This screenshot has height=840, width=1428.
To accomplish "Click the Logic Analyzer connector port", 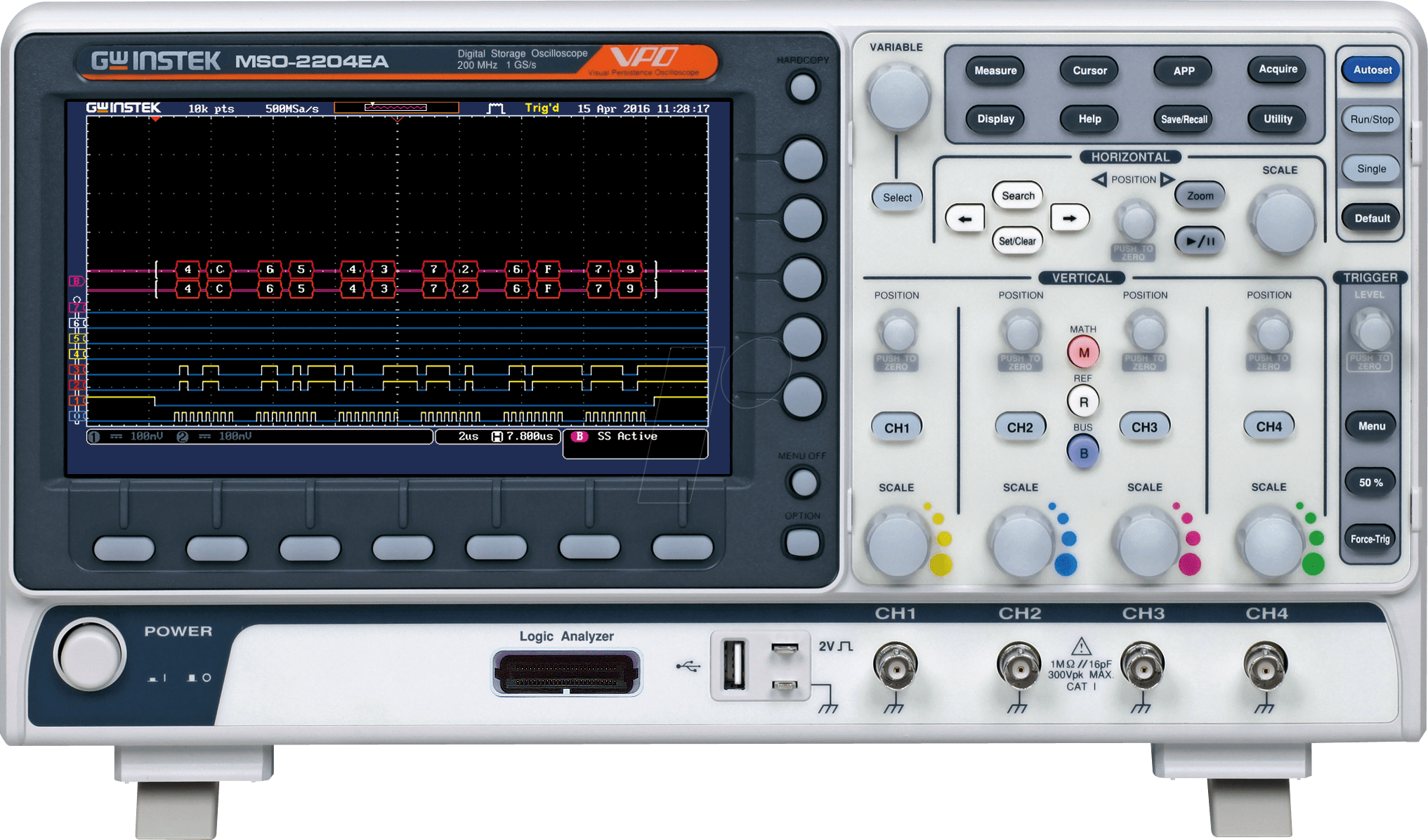I will [x=566, y=672].
